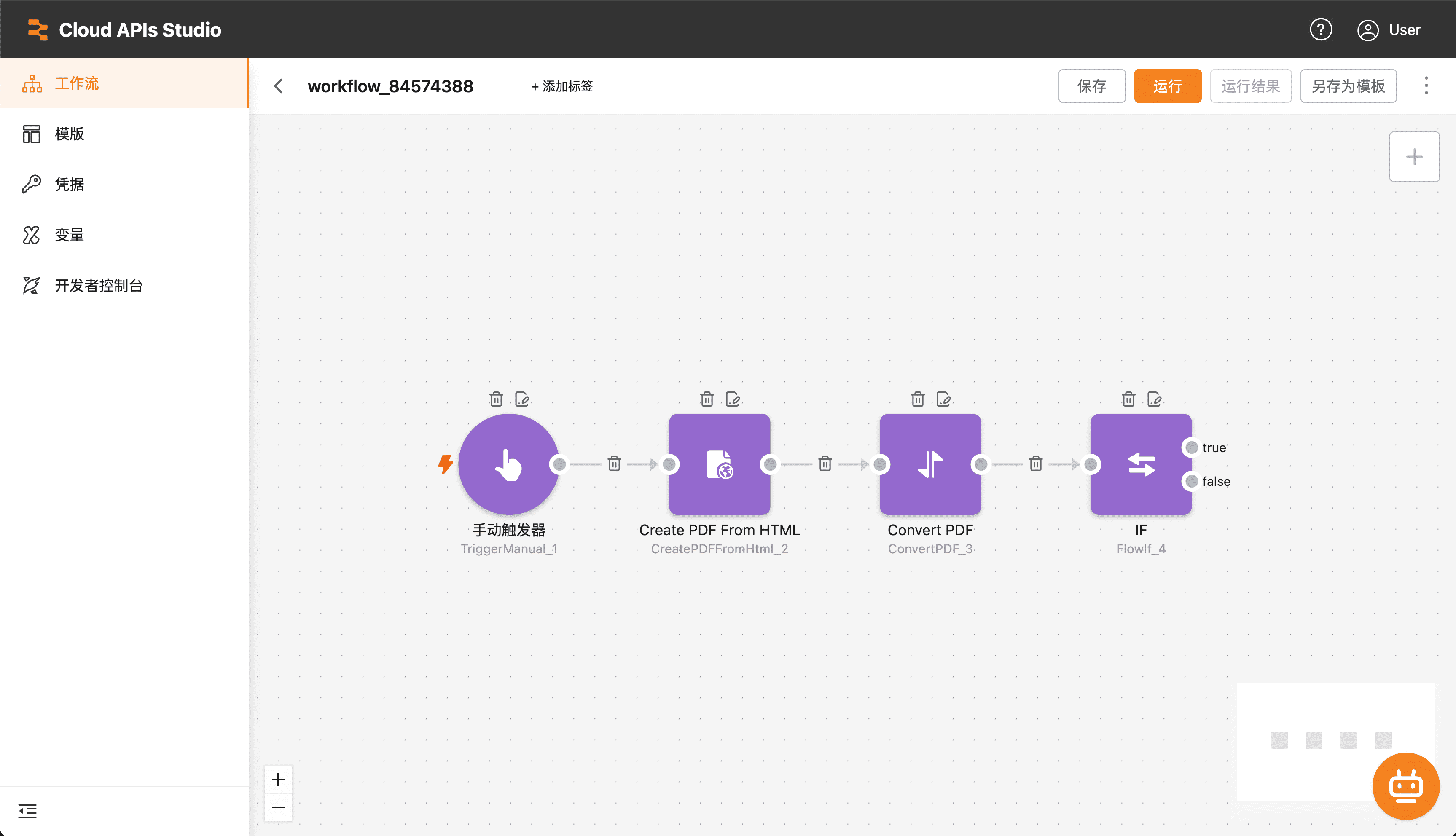Delete connection between trigger and Create PDF
1456x836 pixels.
coord(614,464)
